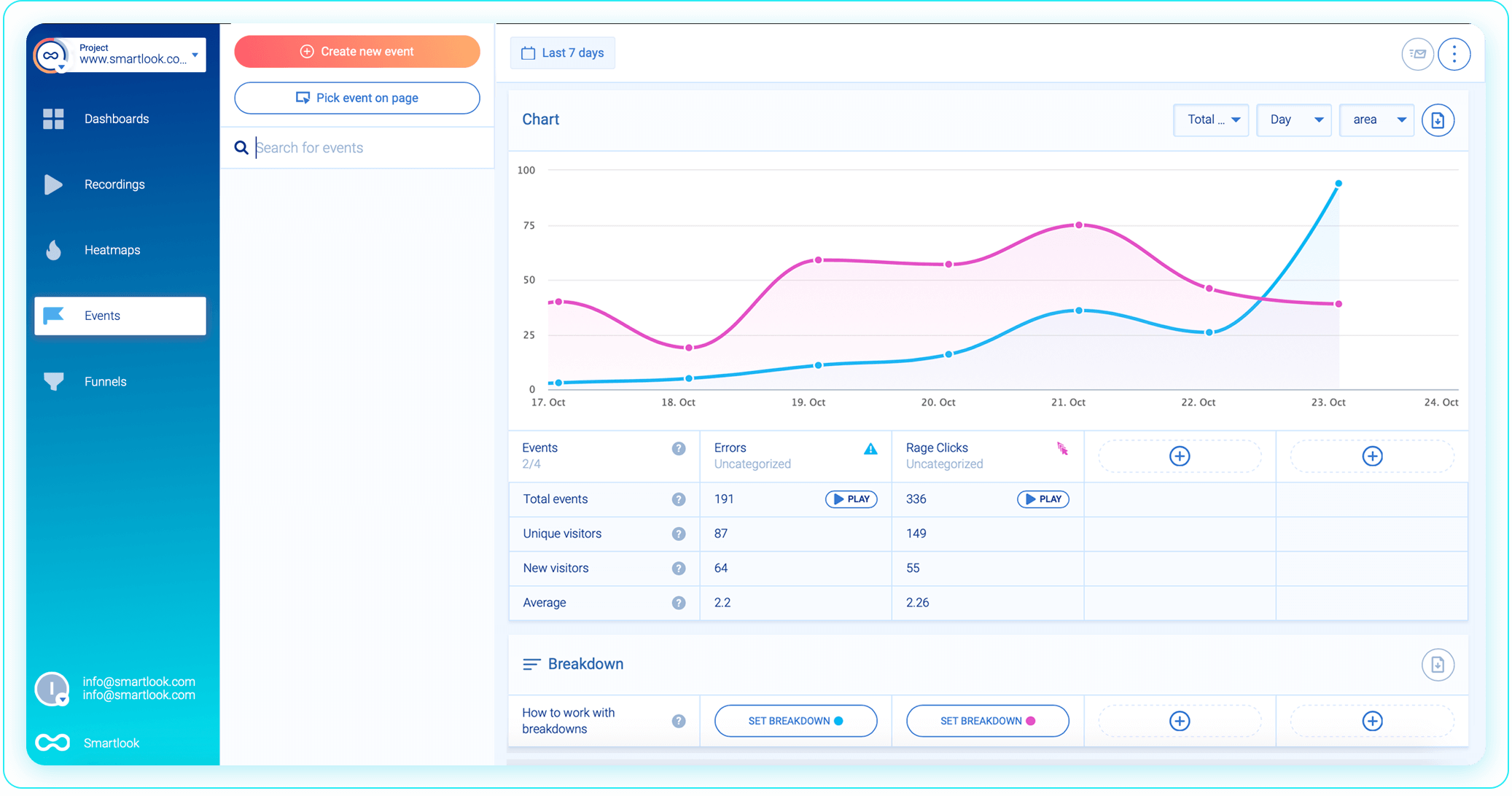Click Create new event button
The height and width of the screenshot is (796, 1512).
coord(357,52)
